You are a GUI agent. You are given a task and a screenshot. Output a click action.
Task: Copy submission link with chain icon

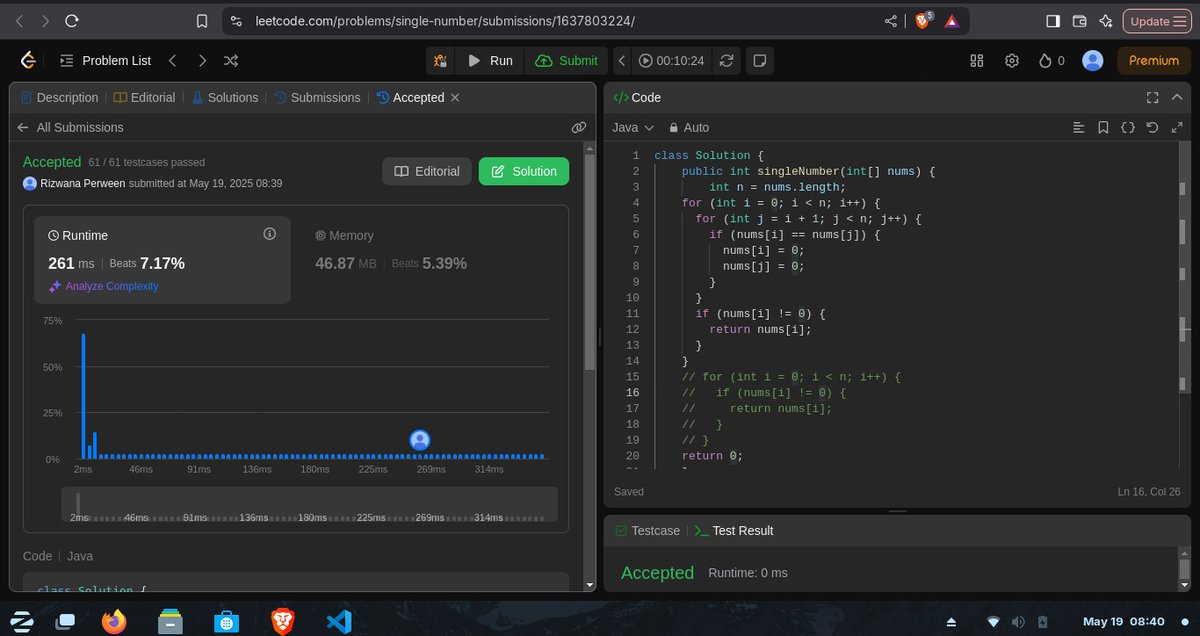(x=578, y=127)
